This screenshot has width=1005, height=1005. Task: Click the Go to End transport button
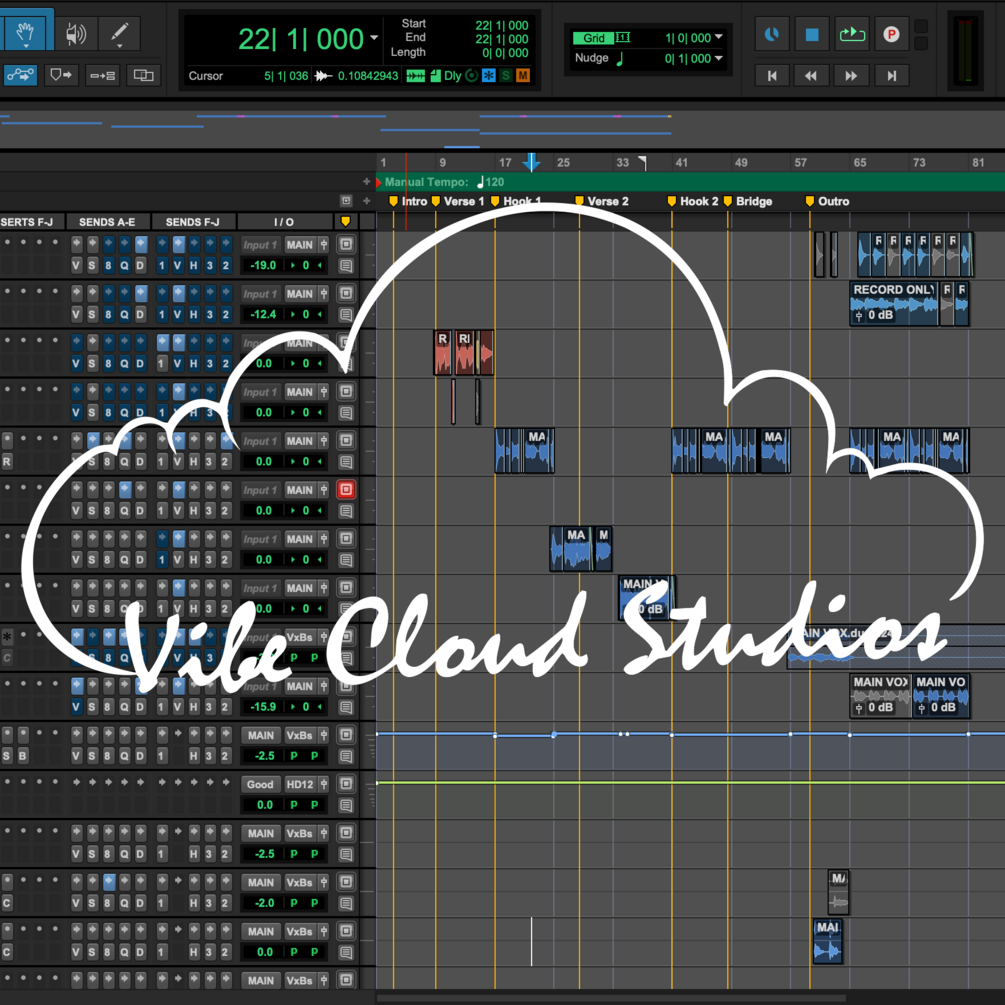[x=892, y=76]
